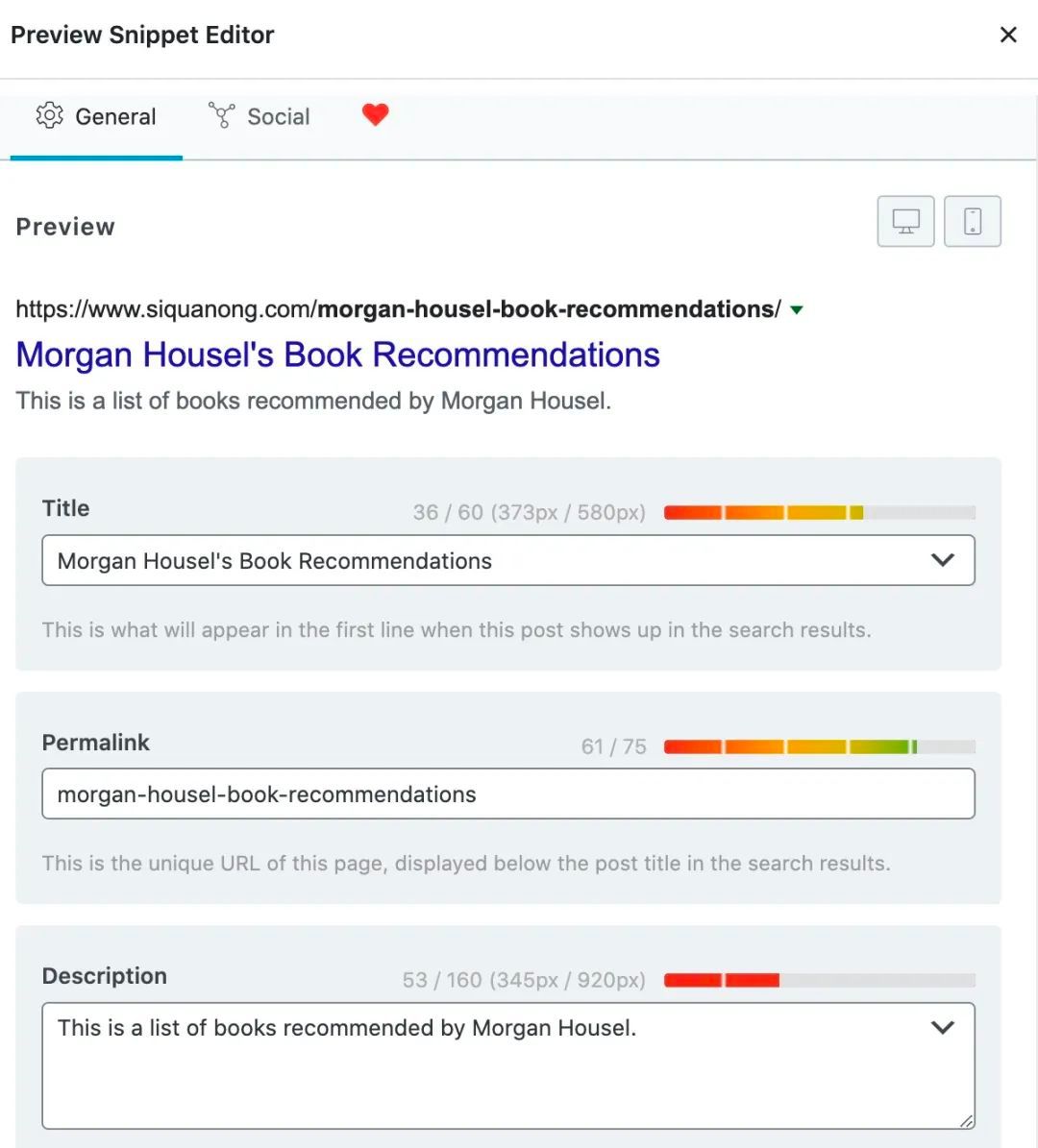The height and width of the screenshot is (1148, 1038).
Task: Expand the Description variables dropdown chevron
Action: (943, 1028)
